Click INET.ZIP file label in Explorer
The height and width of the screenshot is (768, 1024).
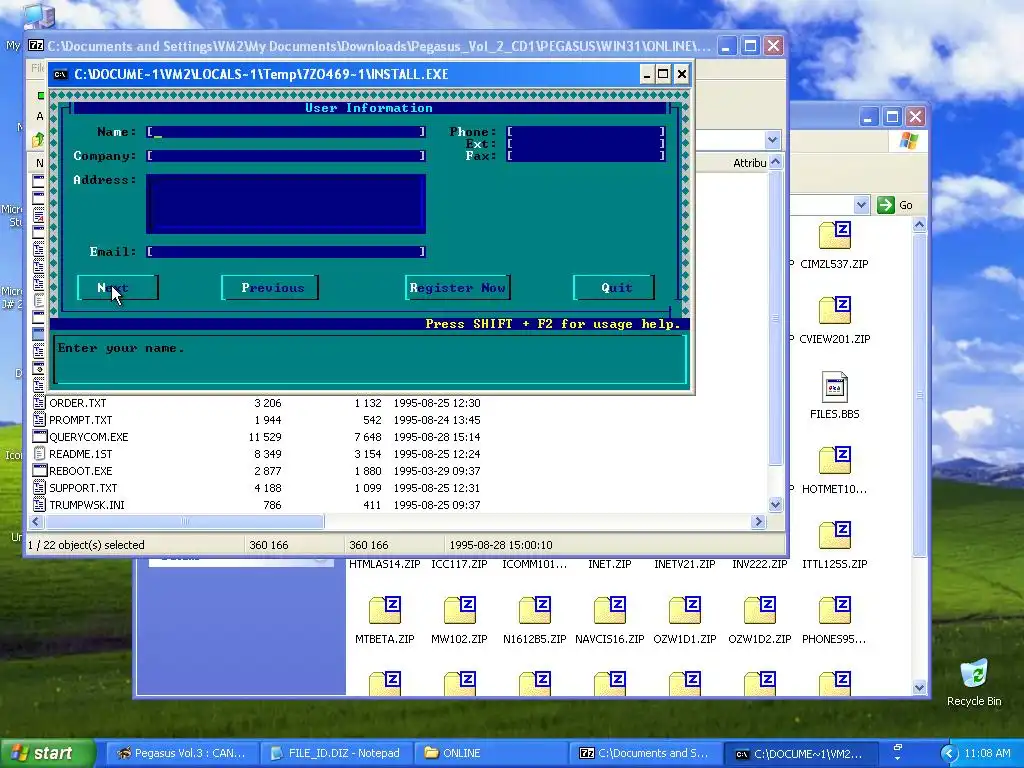[609, 564]
